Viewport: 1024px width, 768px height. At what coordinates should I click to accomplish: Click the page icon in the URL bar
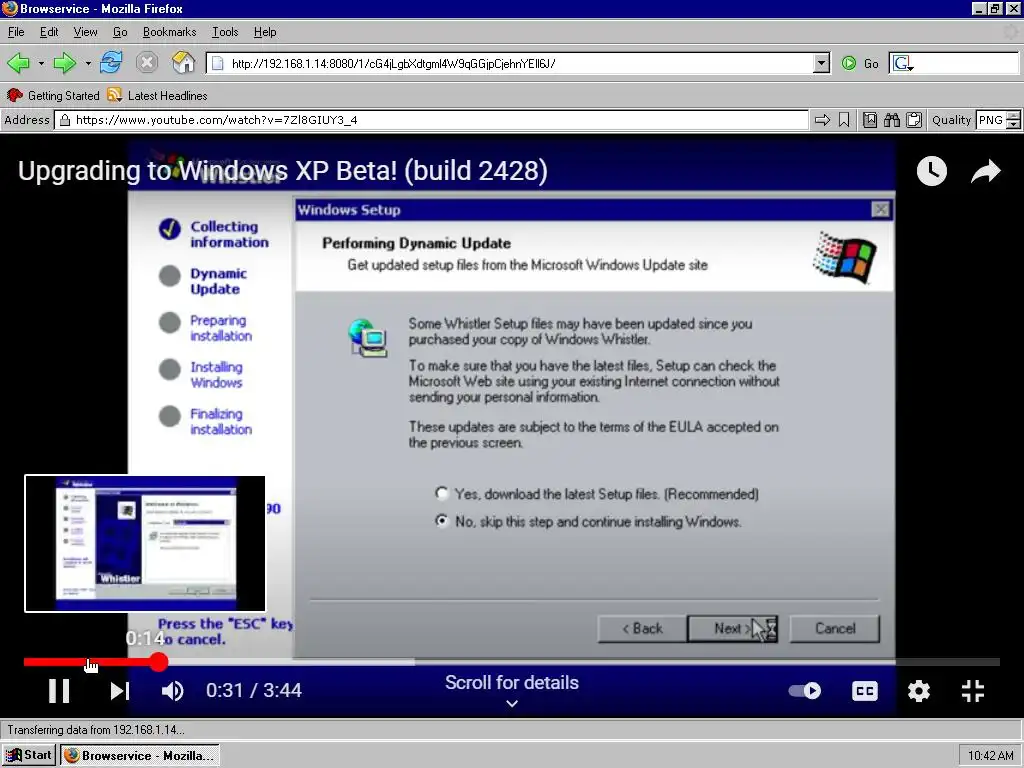pyautogui.click(x=218, y=63)
